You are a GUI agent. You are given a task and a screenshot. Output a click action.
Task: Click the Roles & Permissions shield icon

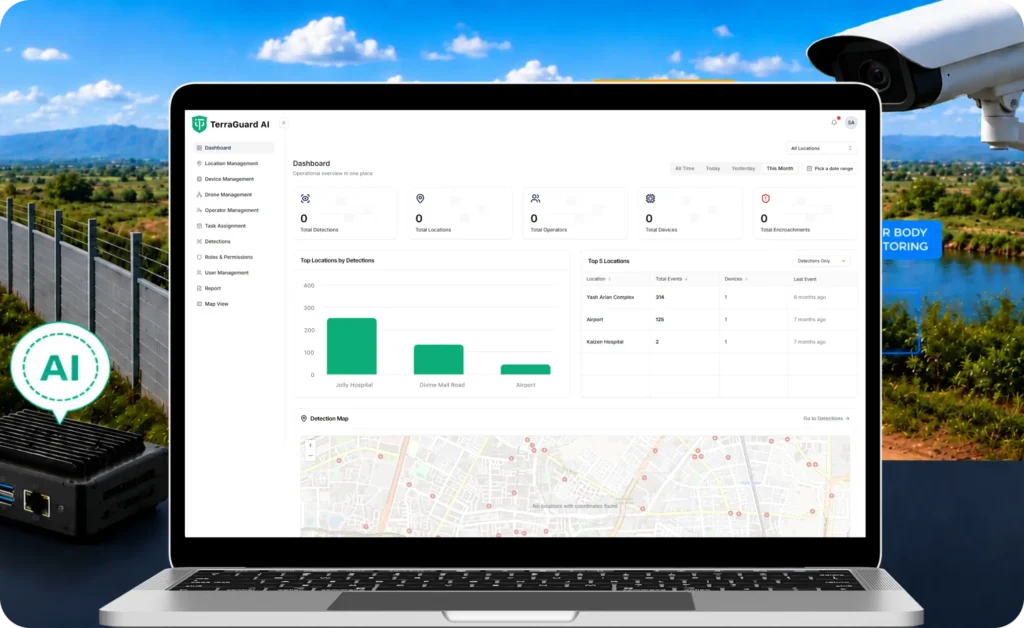point(199,257)
